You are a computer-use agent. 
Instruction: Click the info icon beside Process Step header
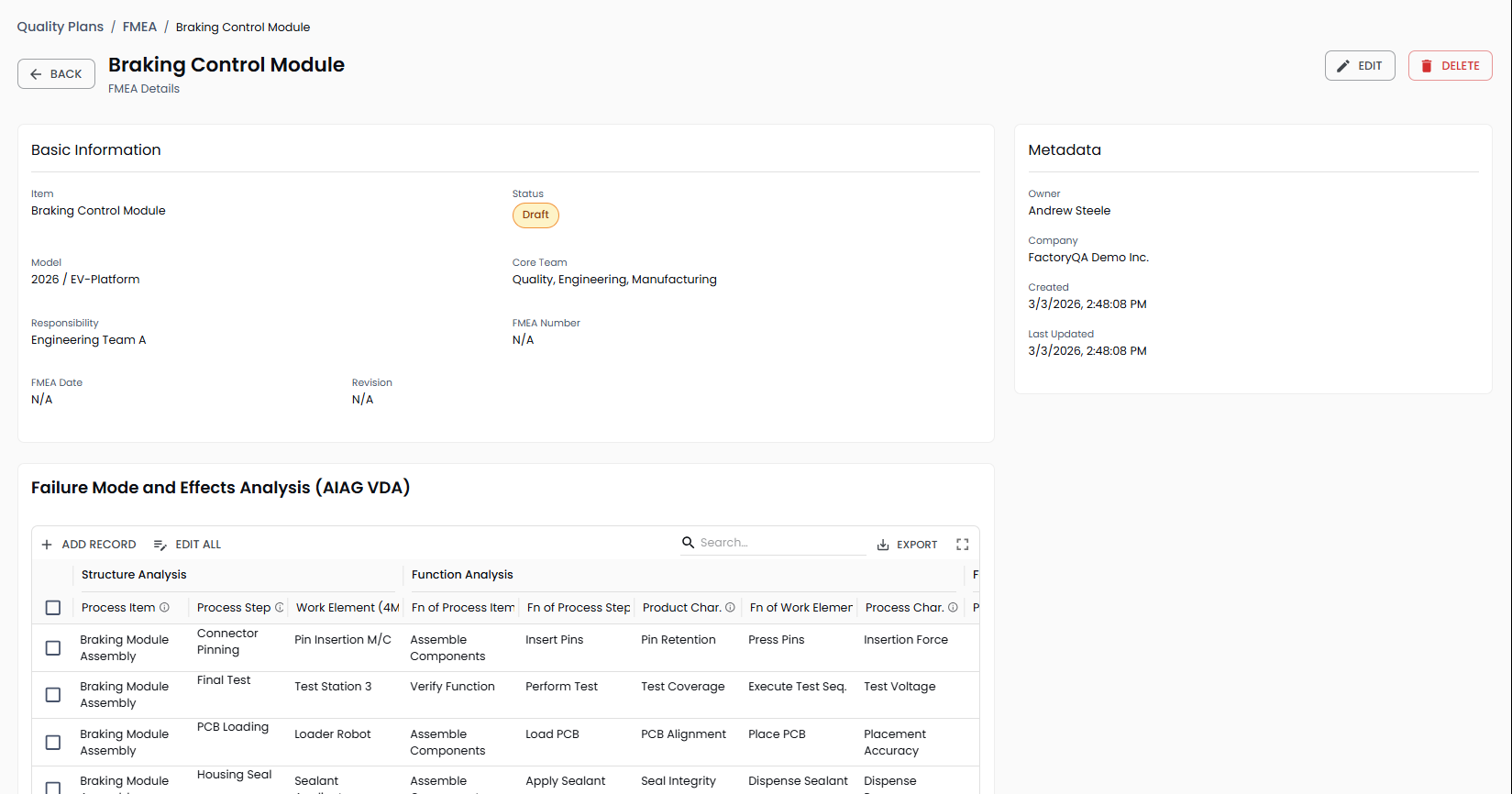pos(280,607)
